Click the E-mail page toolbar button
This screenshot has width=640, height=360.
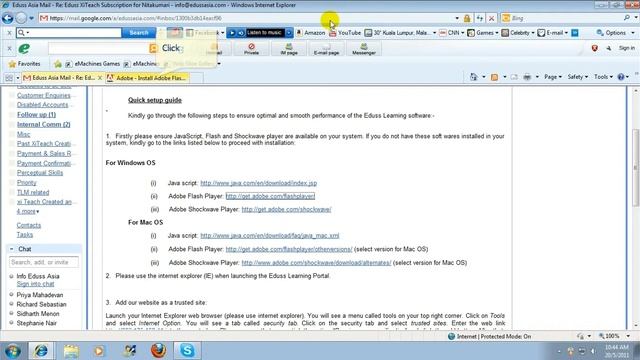point(326,49)
